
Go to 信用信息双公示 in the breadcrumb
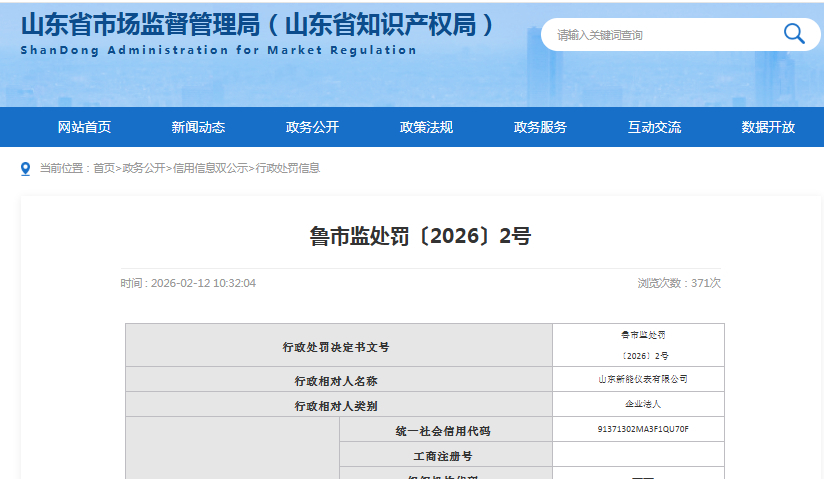tap(210, 168)
